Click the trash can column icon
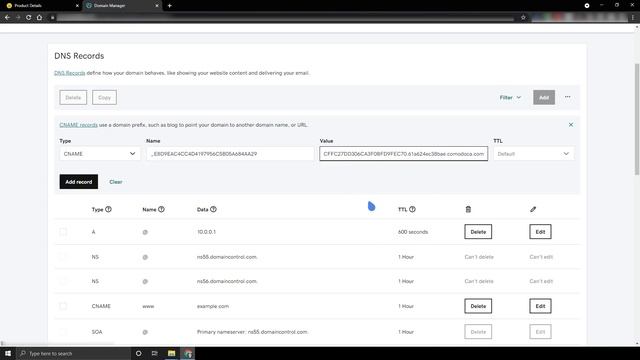Image resolution: width=640 pixels, height=360 pixels. 468,209
